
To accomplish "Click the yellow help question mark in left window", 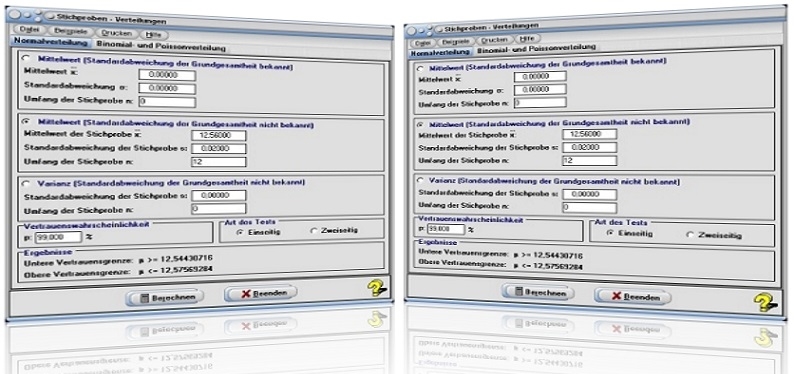I will coord(377,288).
